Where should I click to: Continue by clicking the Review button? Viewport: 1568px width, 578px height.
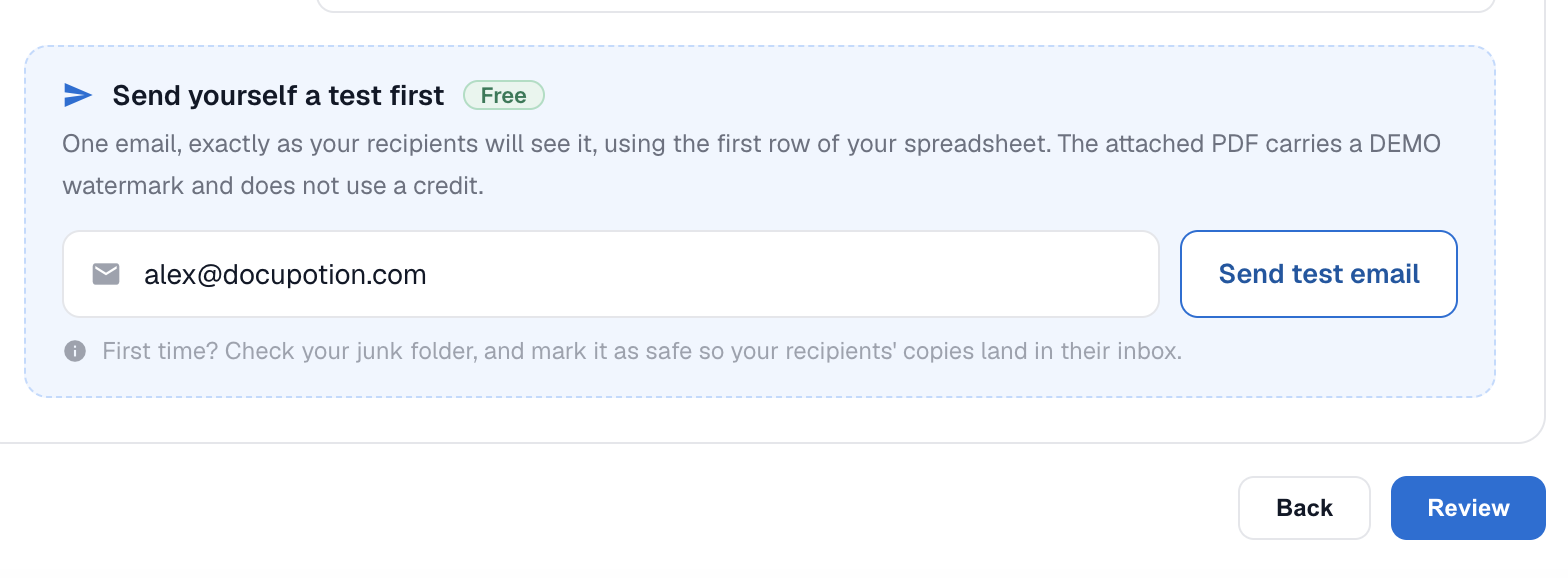click(1468, 508)
